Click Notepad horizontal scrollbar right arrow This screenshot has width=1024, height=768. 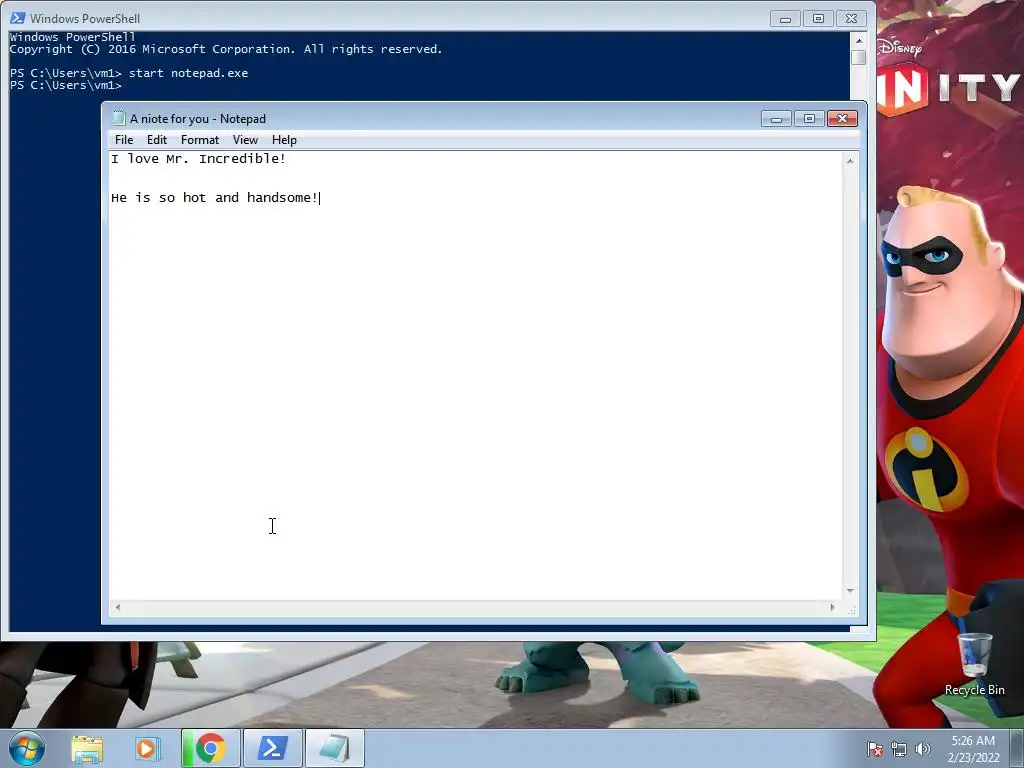click(833, 607)
